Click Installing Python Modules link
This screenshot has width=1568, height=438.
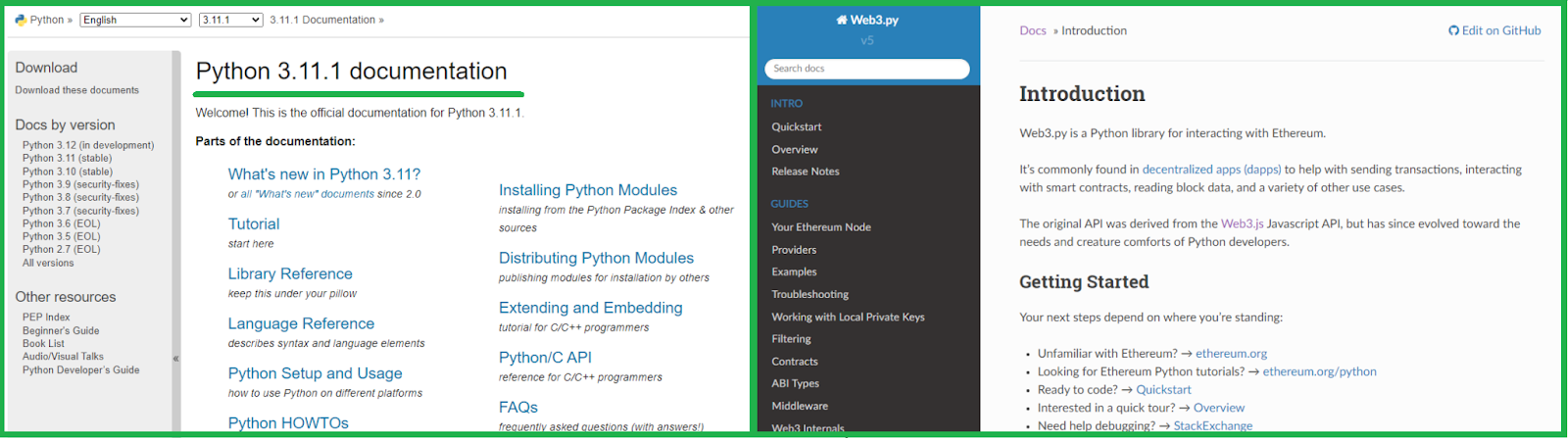588,190
